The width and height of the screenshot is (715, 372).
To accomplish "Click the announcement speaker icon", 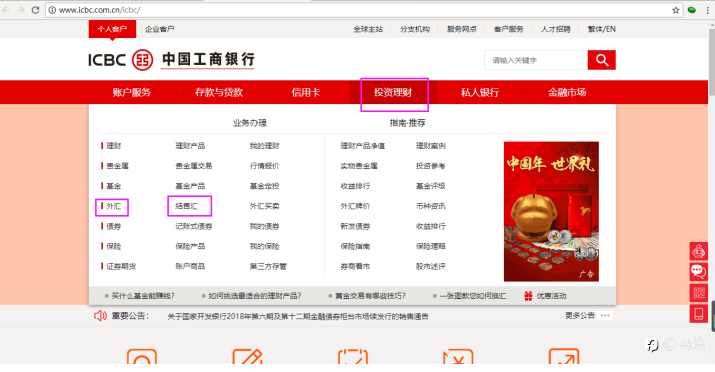I will pos(100,315).
